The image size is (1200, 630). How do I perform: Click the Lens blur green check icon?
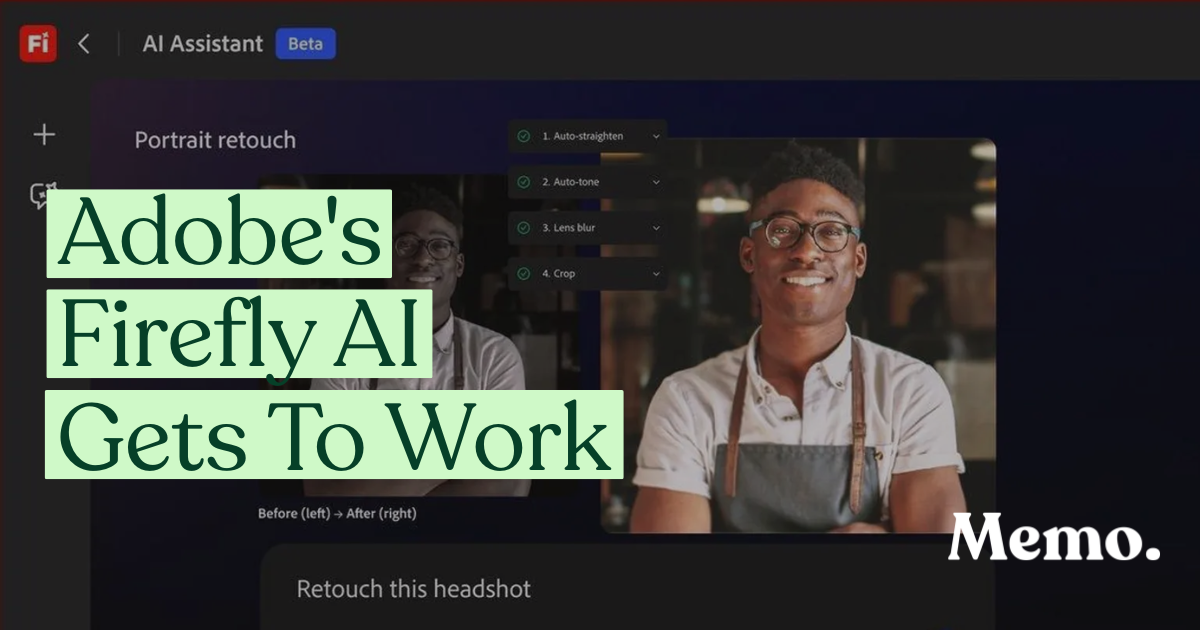tap(523, 228)
